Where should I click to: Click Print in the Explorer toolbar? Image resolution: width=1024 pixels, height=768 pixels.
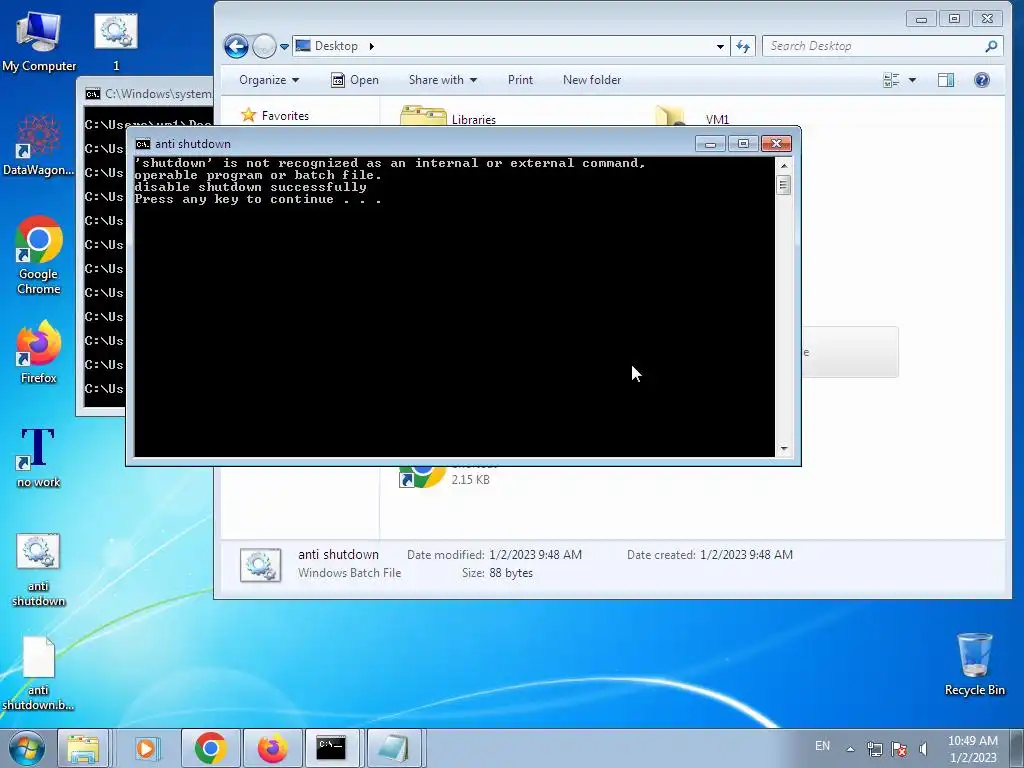[x=520, y=80]
